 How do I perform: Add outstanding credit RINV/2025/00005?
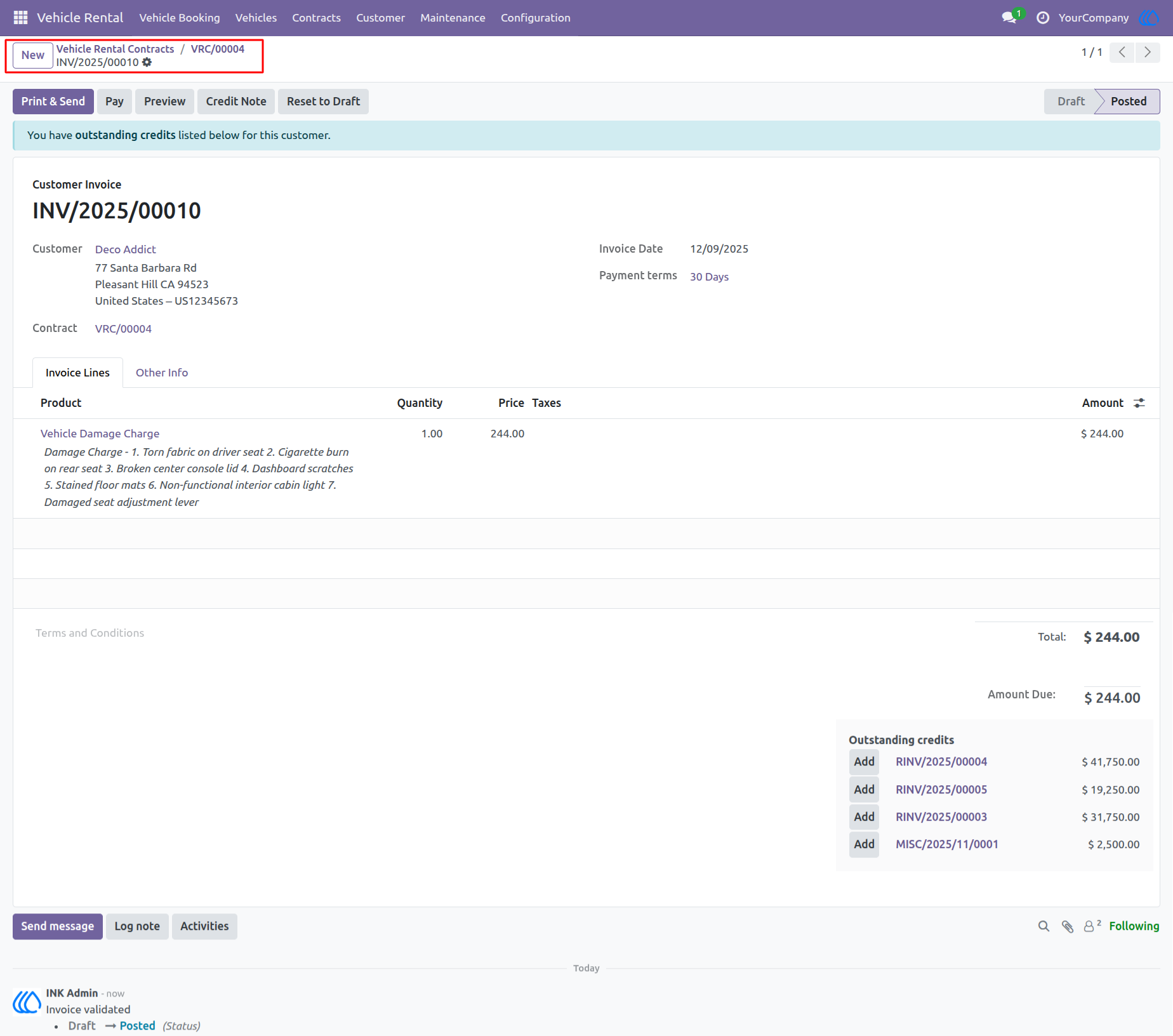tap(864, 790)
